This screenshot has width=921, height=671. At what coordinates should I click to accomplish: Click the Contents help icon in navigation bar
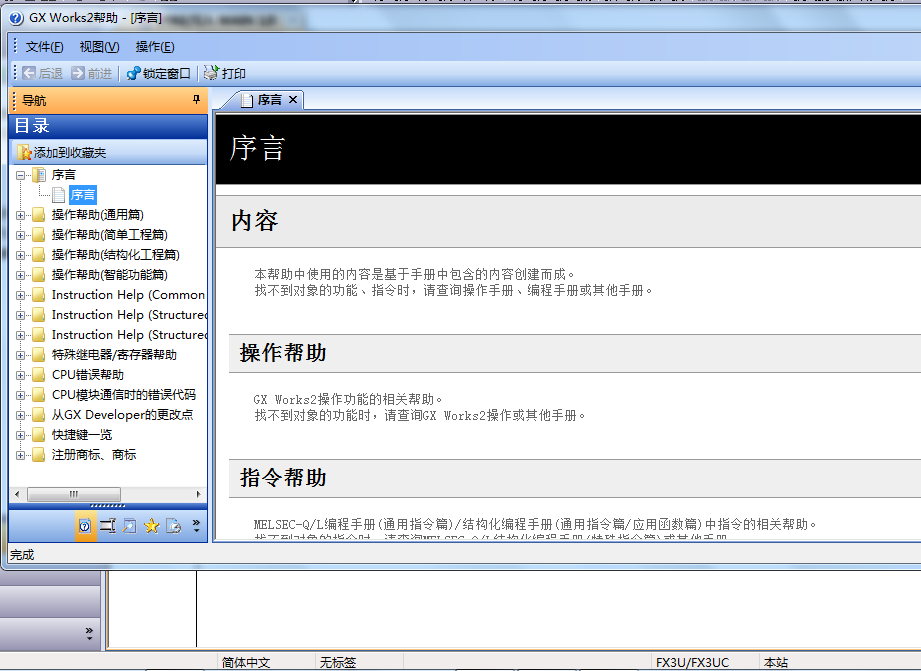pos(86,526)
